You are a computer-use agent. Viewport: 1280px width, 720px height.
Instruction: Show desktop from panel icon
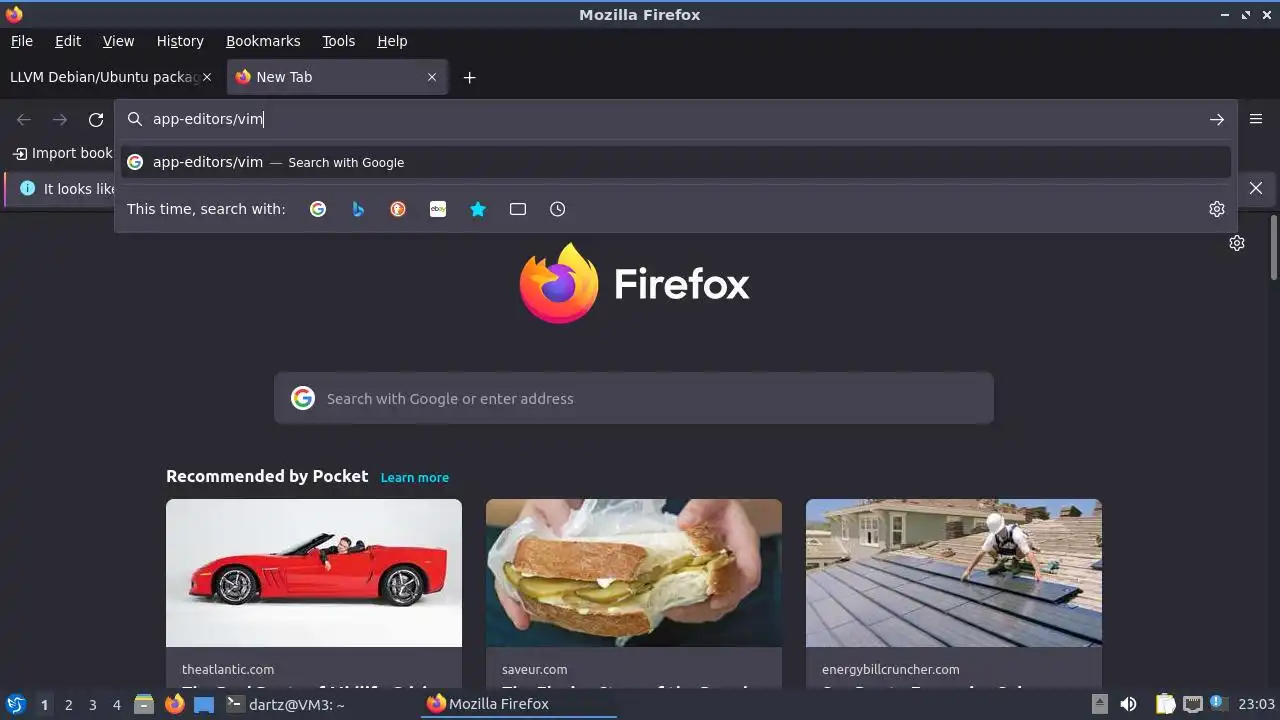[204, 704]
